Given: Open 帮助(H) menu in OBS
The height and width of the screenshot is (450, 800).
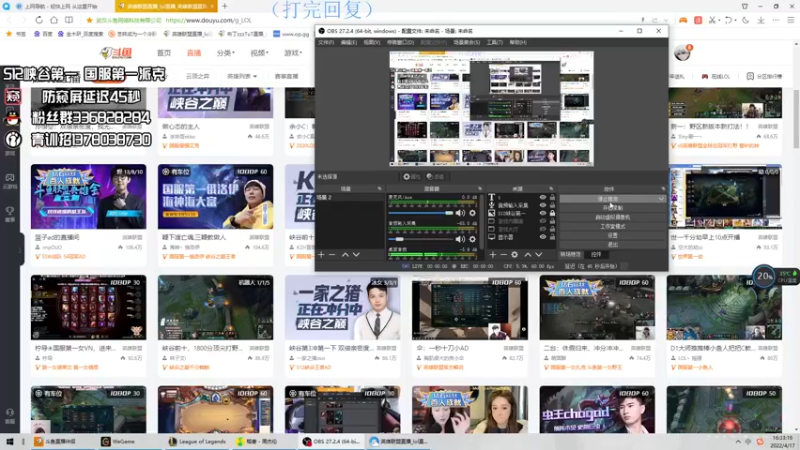Looking at the screenshot, I should coord(518,42).
